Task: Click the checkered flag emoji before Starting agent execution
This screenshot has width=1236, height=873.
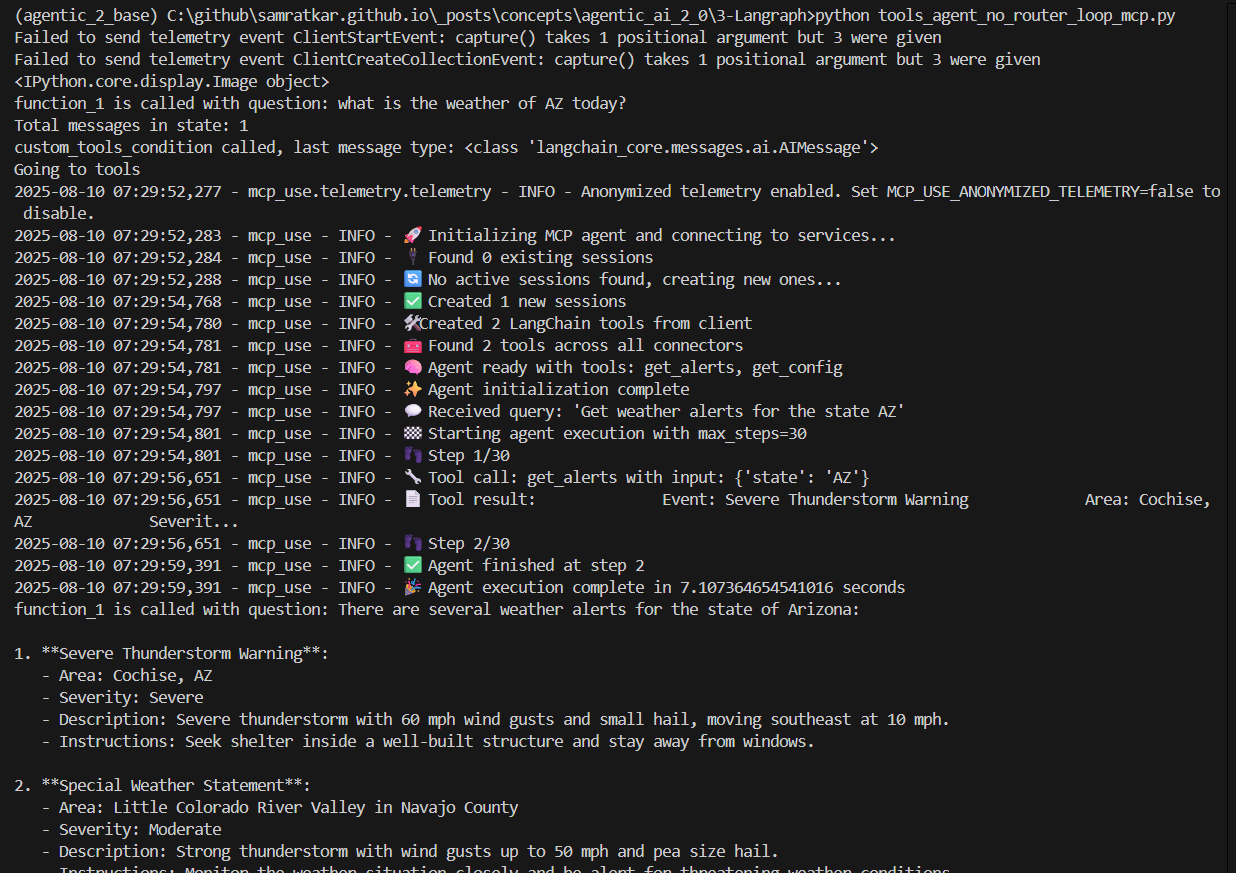Action: tap(412, 434)
